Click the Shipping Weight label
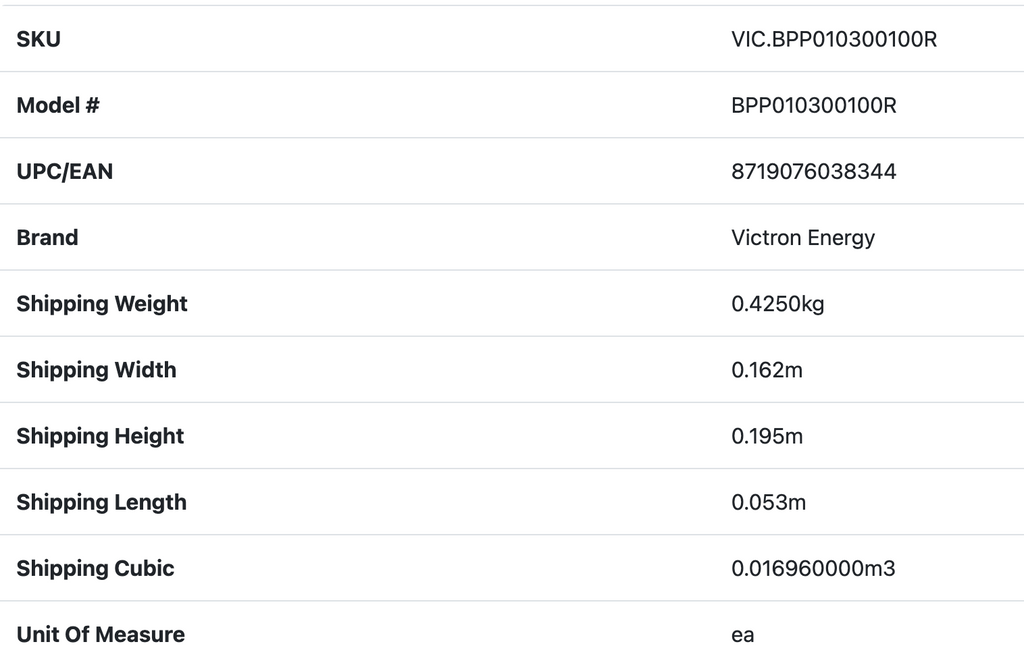 [102, 303]
